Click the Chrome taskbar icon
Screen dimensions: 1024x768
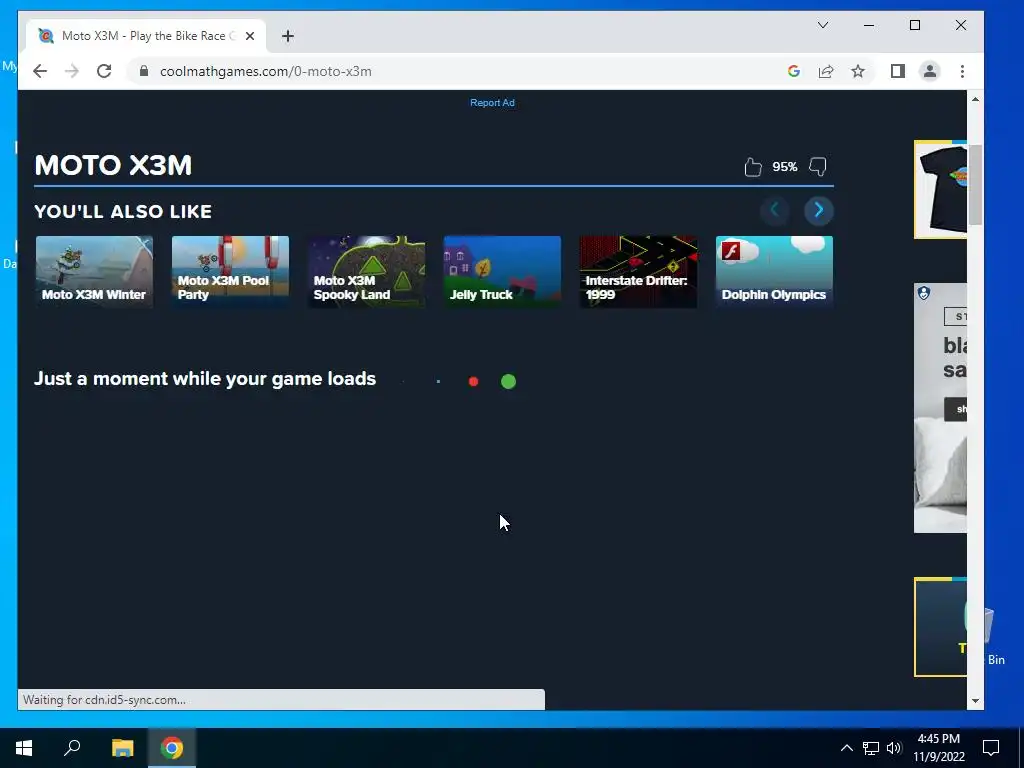[x=172, y=748]
